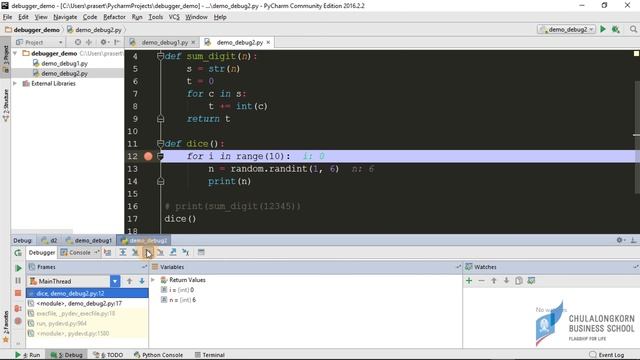The image size is (640, 360).
Task: Toggle the 1: Project side panel
Action: click(x=5, y=60)
